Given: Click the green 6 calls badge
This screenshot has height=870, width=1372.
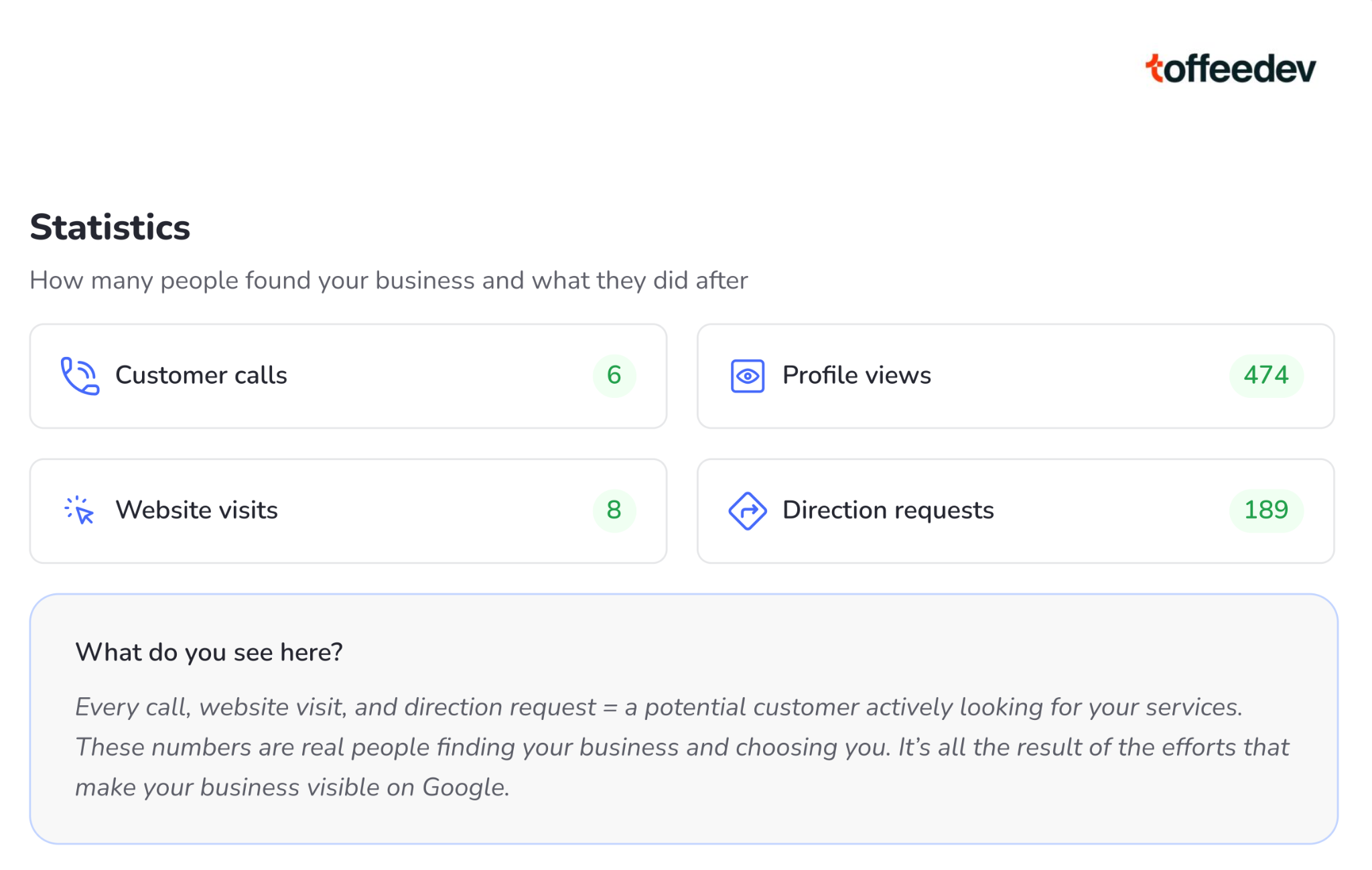Looking at the screenshot, I should pyautogui.click(x=614, y=376).
